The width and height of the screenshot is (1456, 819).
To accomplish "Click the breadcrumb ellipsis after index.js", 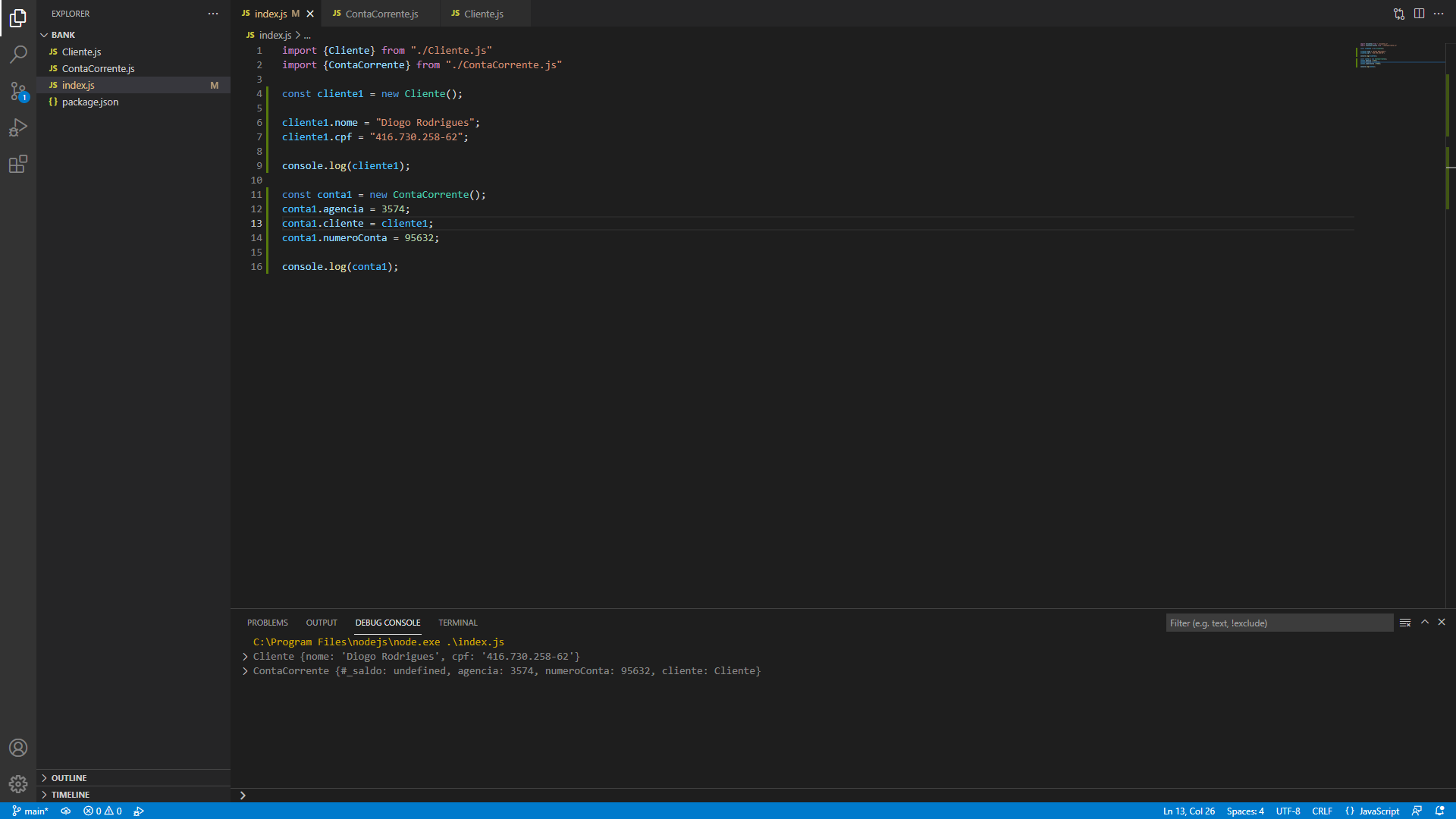I will click(x=307, y=36).
